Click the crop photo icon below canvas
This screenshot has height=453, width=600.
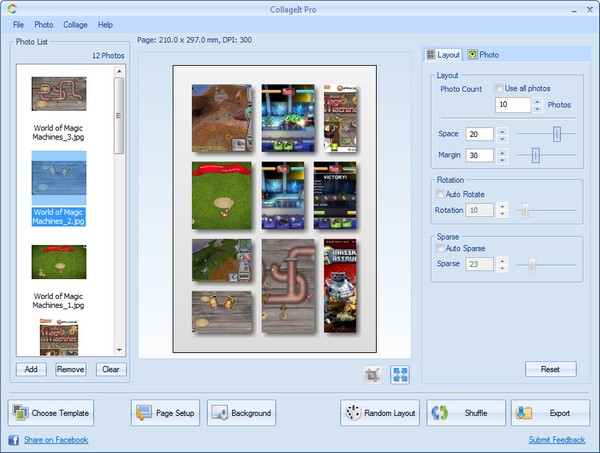pyautogui.click(x=374, y=375)
